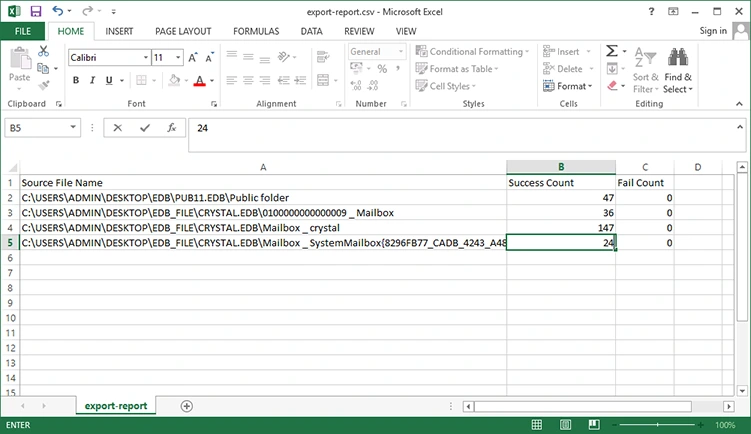
Task: Click the Center align icon
Action: (x=248, y=80)
